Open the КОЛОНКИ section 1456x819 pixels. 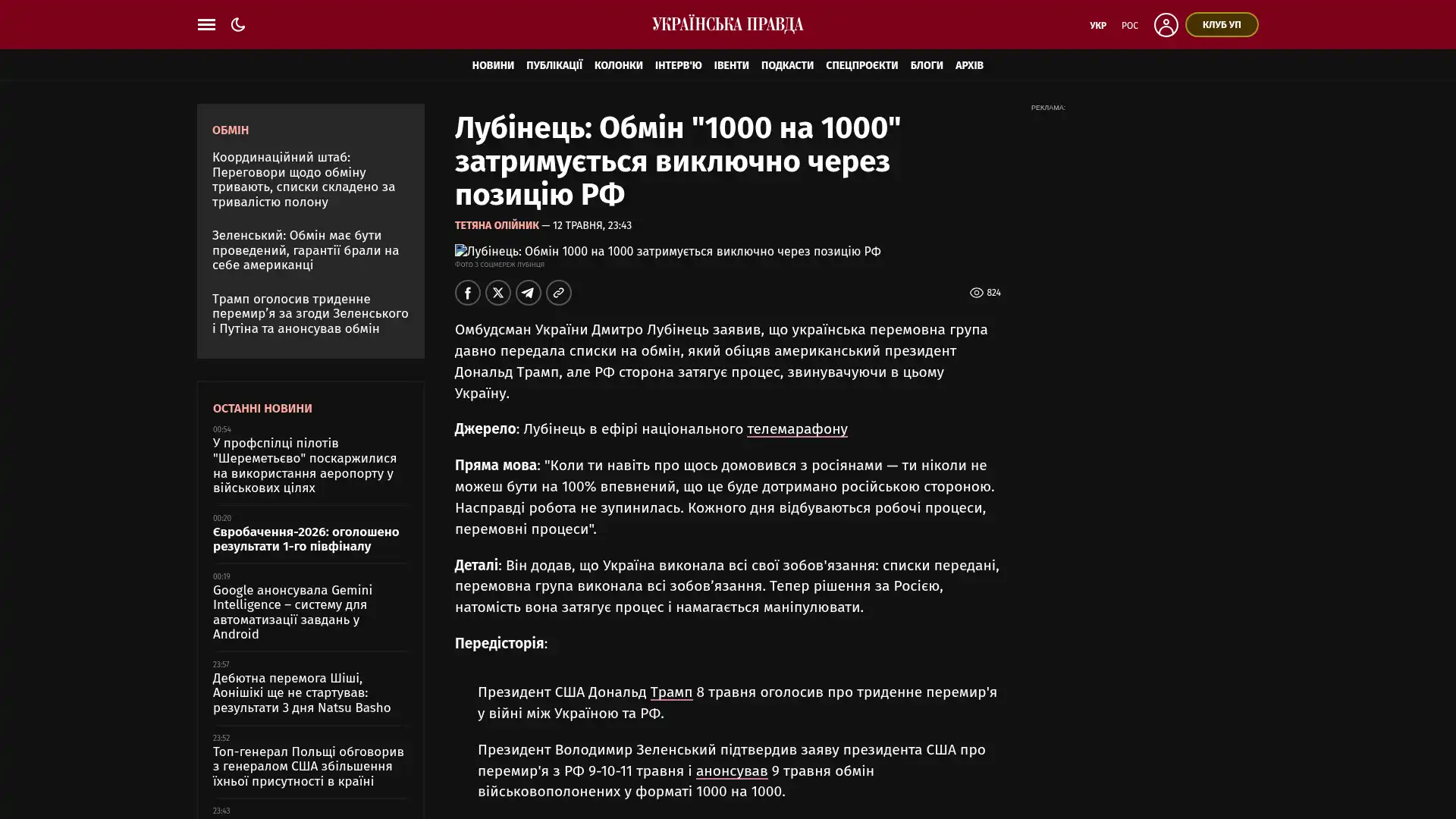[618, 65]
